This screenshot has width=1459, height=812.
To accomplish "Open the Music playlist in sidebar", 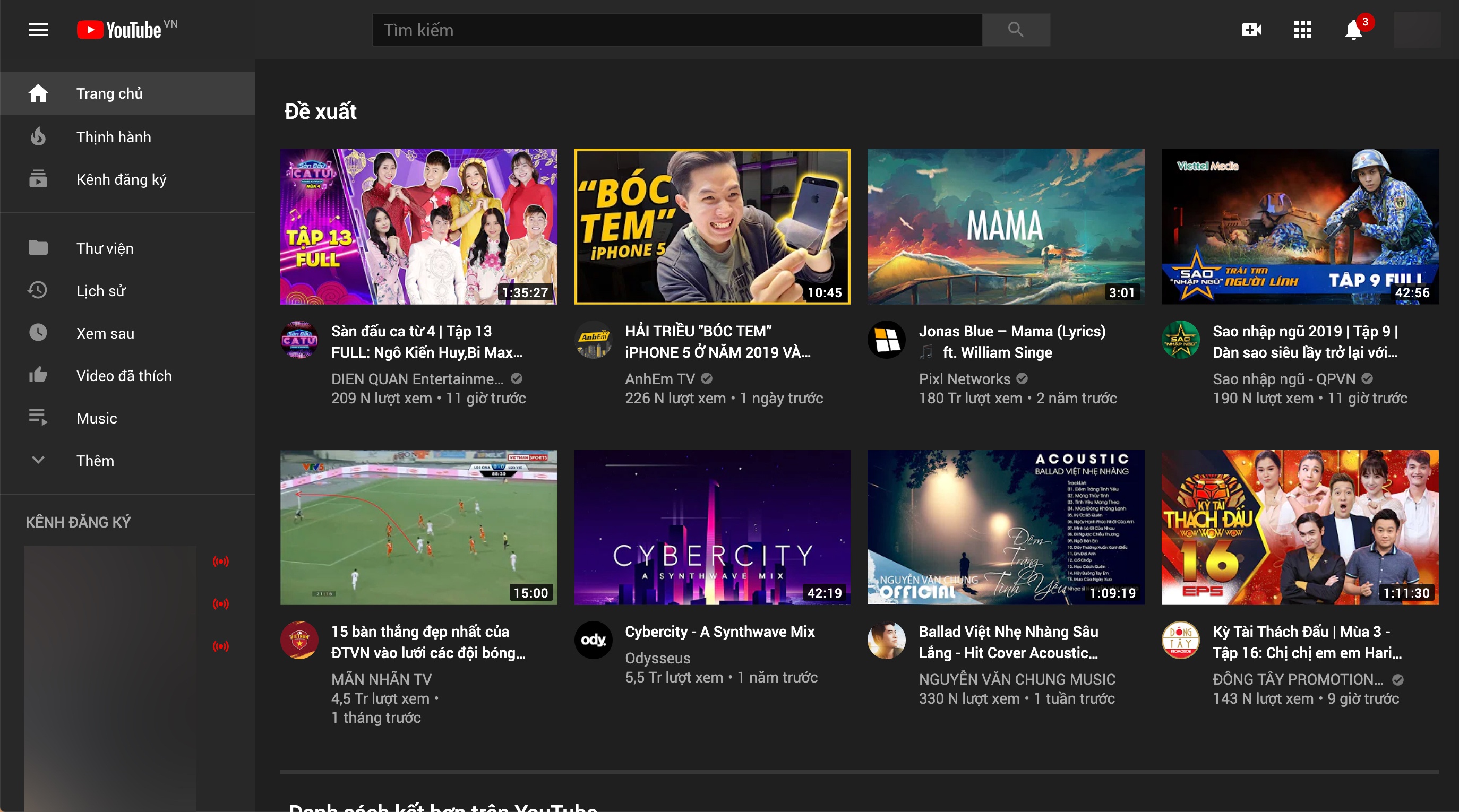I will coord(96,418).
